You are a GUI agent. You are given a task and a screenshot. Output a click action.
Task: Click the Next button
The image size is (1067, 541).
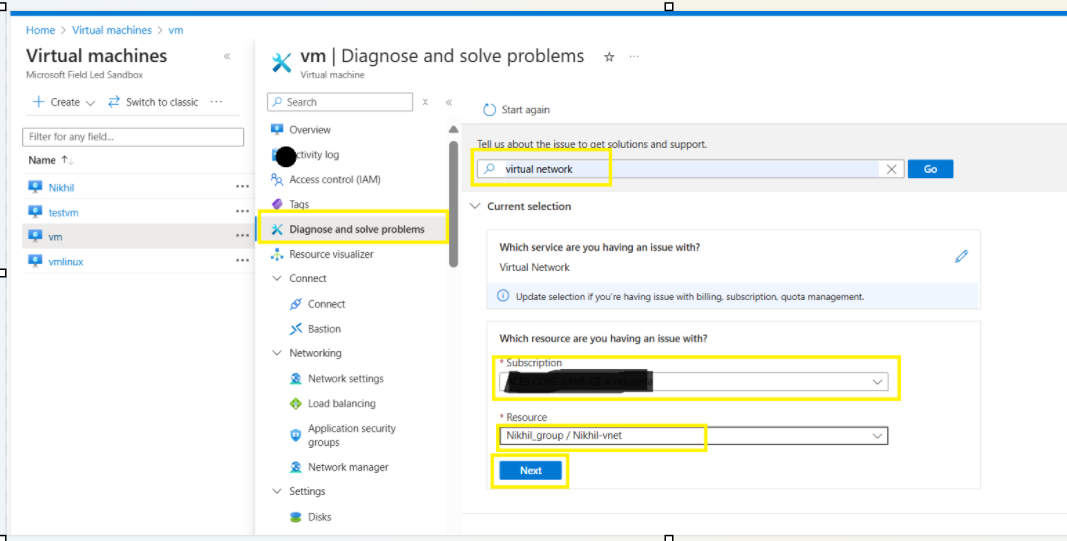(x=531, y=470)
